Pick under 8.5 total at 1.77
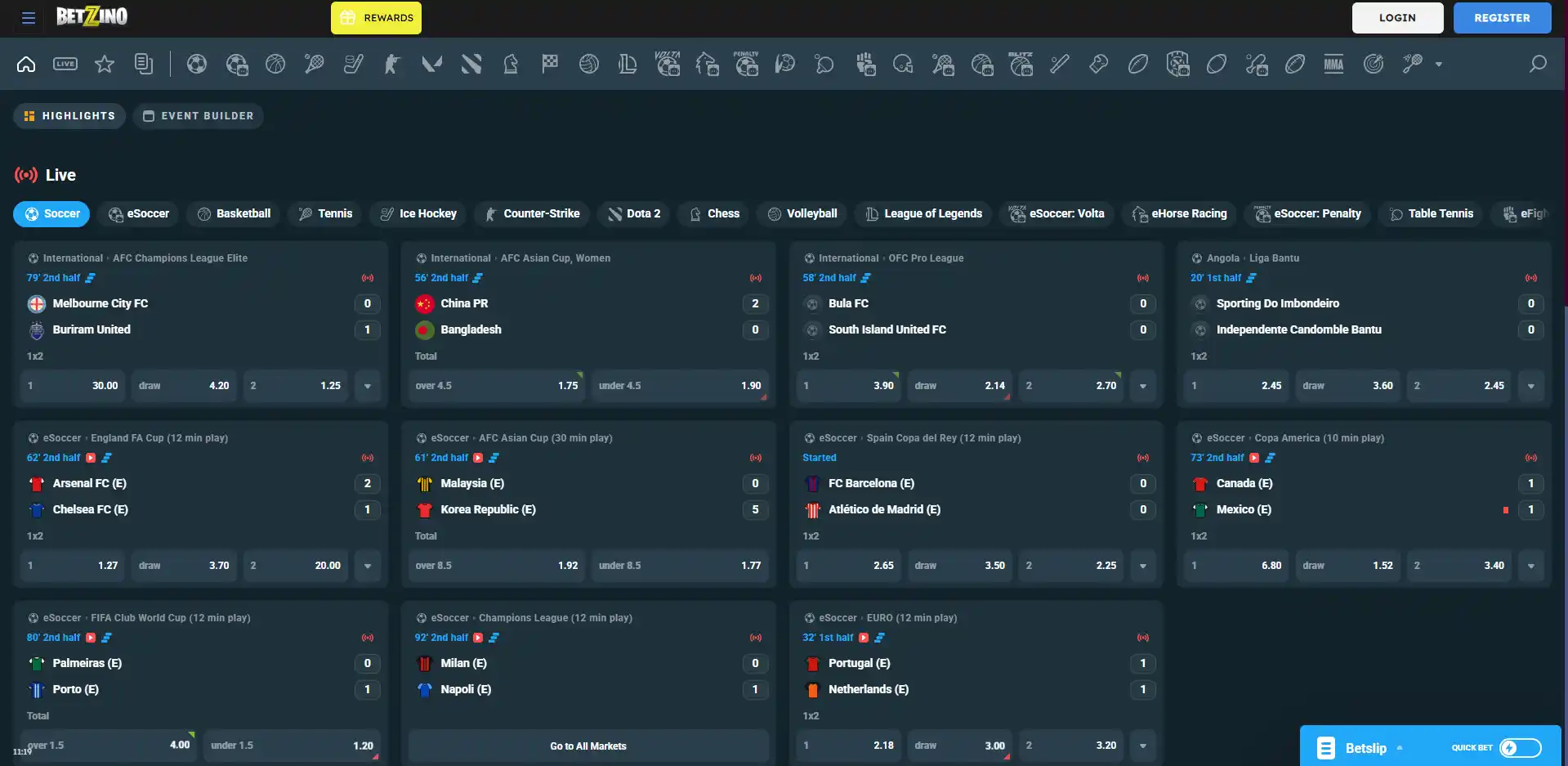The image size is (1568, 766). (680, 566)
